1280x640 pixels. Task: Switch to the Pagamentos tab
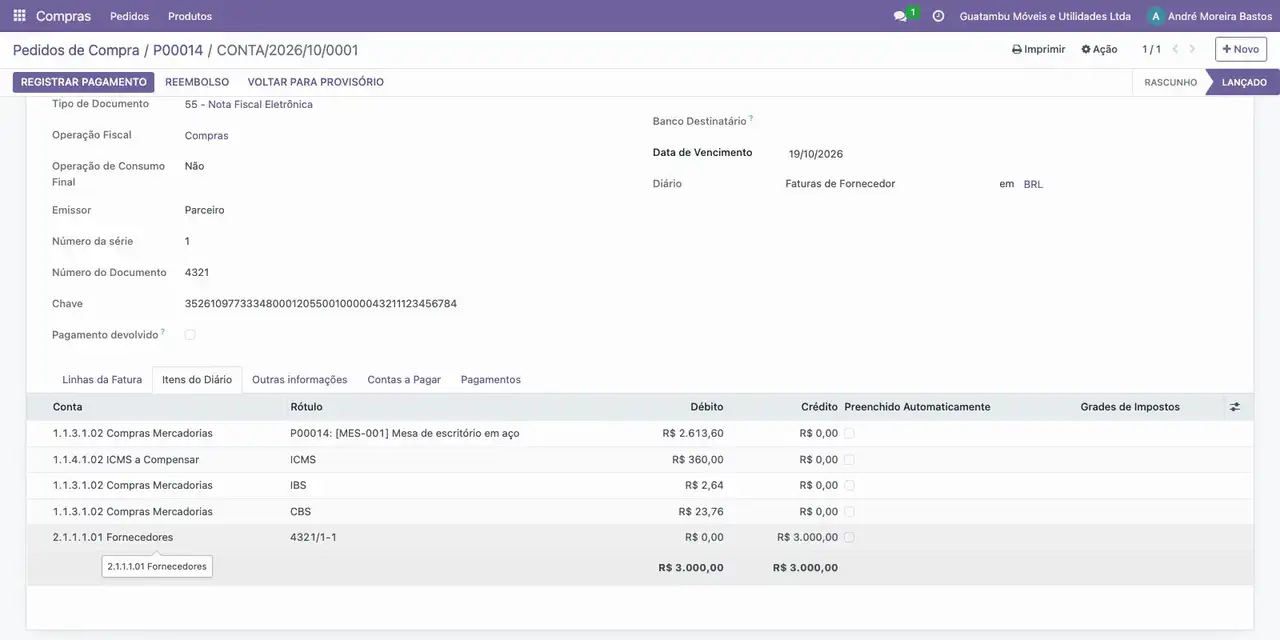[x=490, y=380]
